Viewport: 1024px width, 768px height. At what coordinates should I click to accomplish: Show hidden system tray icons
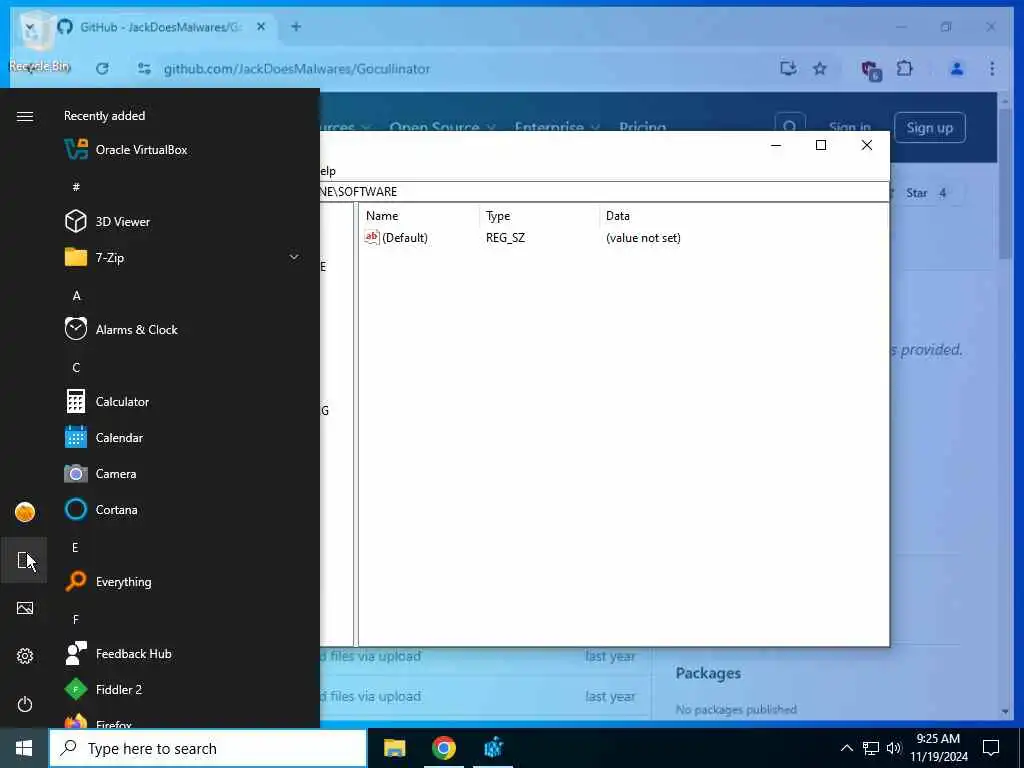846,748
